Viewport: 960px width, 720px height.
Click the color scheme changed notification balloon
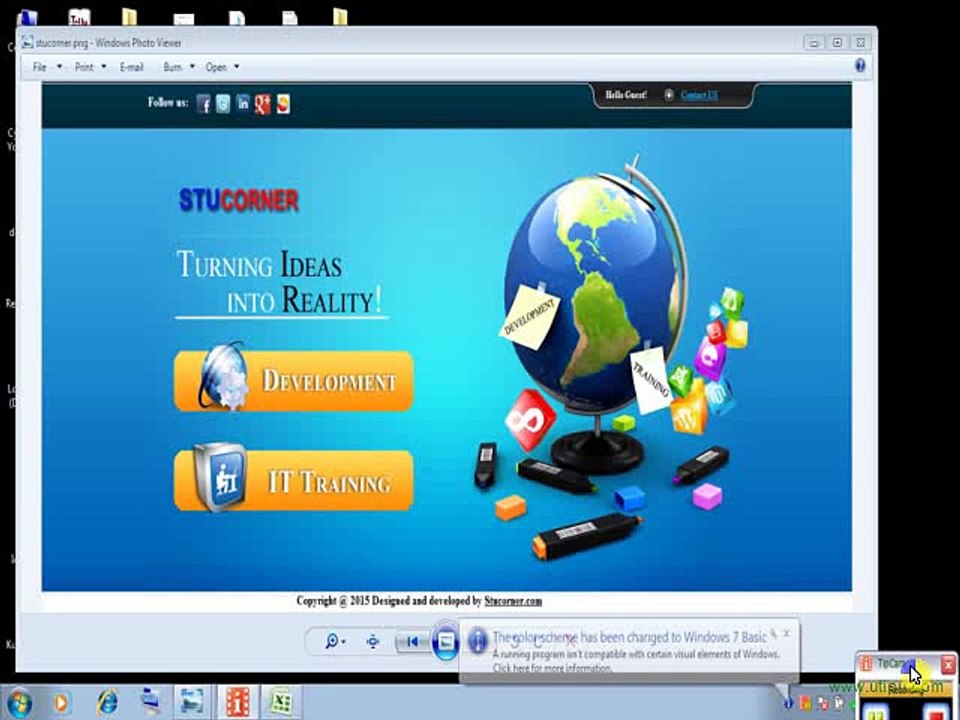pos(629,651)
